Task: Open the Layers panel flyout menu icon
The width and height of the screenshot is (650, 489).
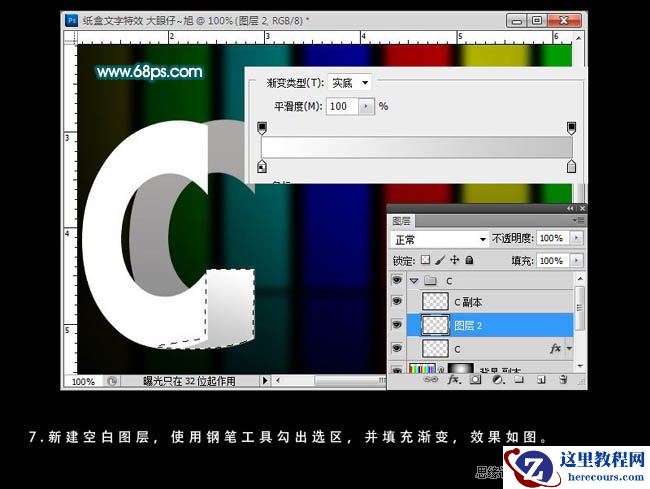Action: tap(578, 220)
